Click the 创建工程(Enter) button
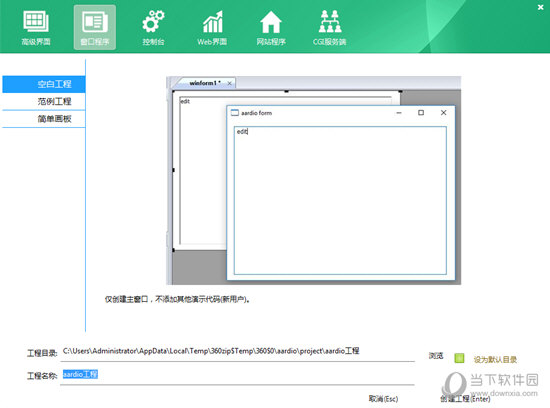 (x=465, y=399)
